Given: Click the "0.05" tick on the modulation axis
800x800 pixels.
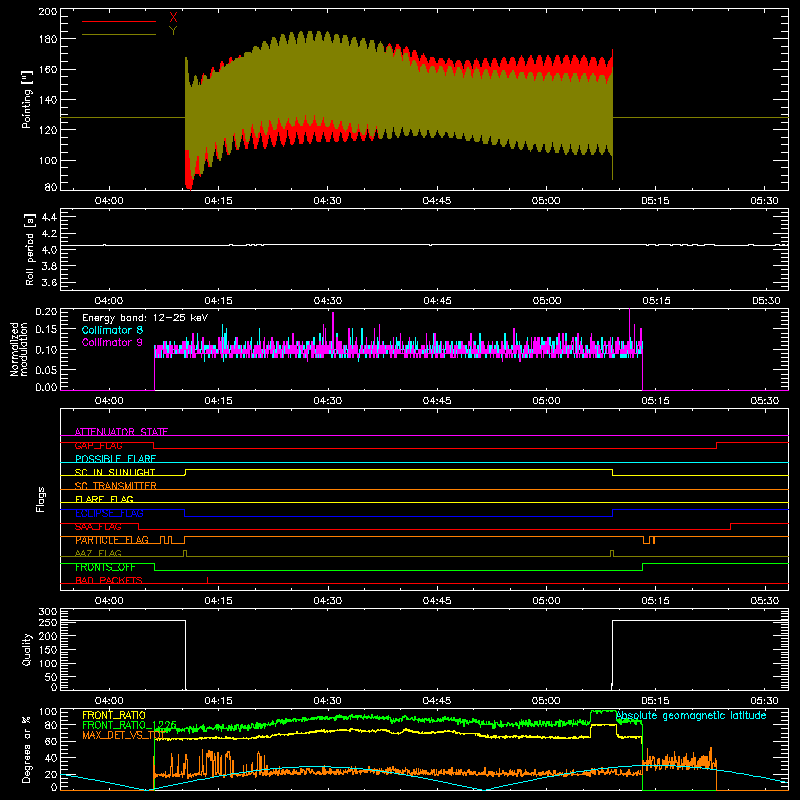Looking at the screenshot, I should coord(47,369).
